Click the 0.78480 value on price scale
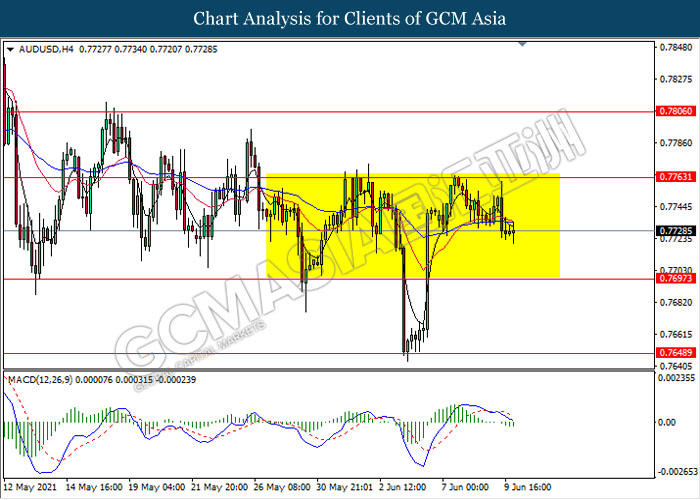Screen dimensions: 700x500 [672, 47]
